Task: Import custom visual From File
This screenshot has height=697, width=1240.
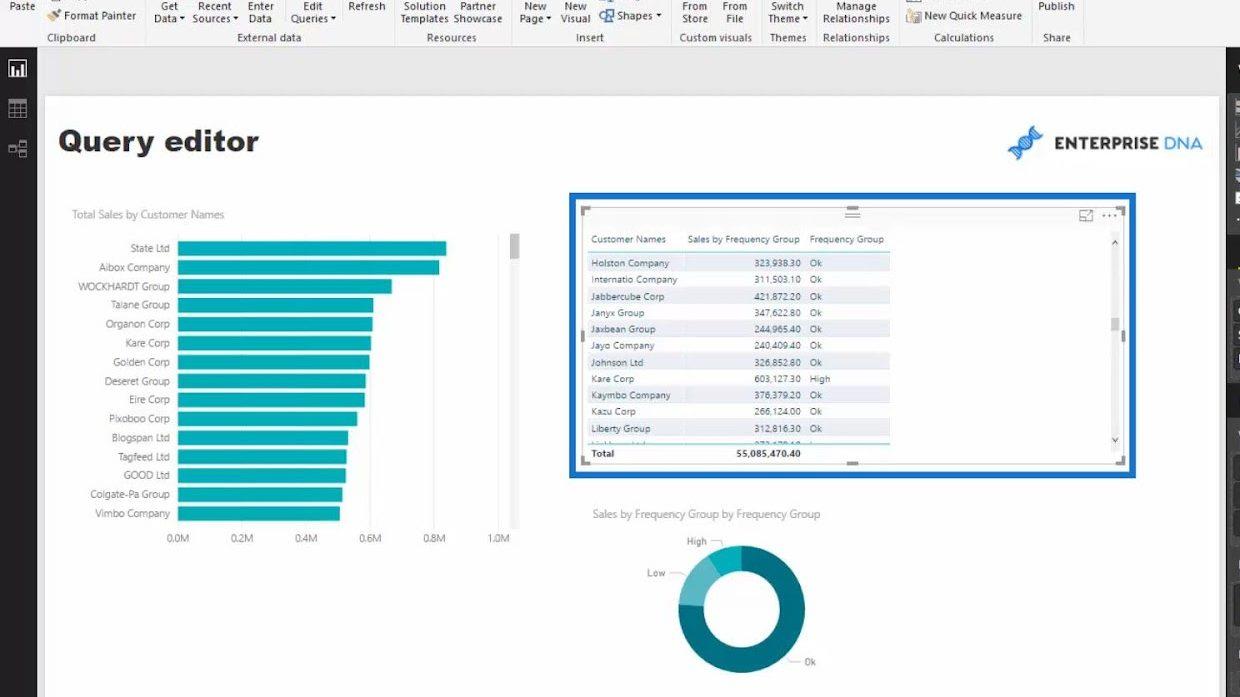Action: tap(735, 12)
